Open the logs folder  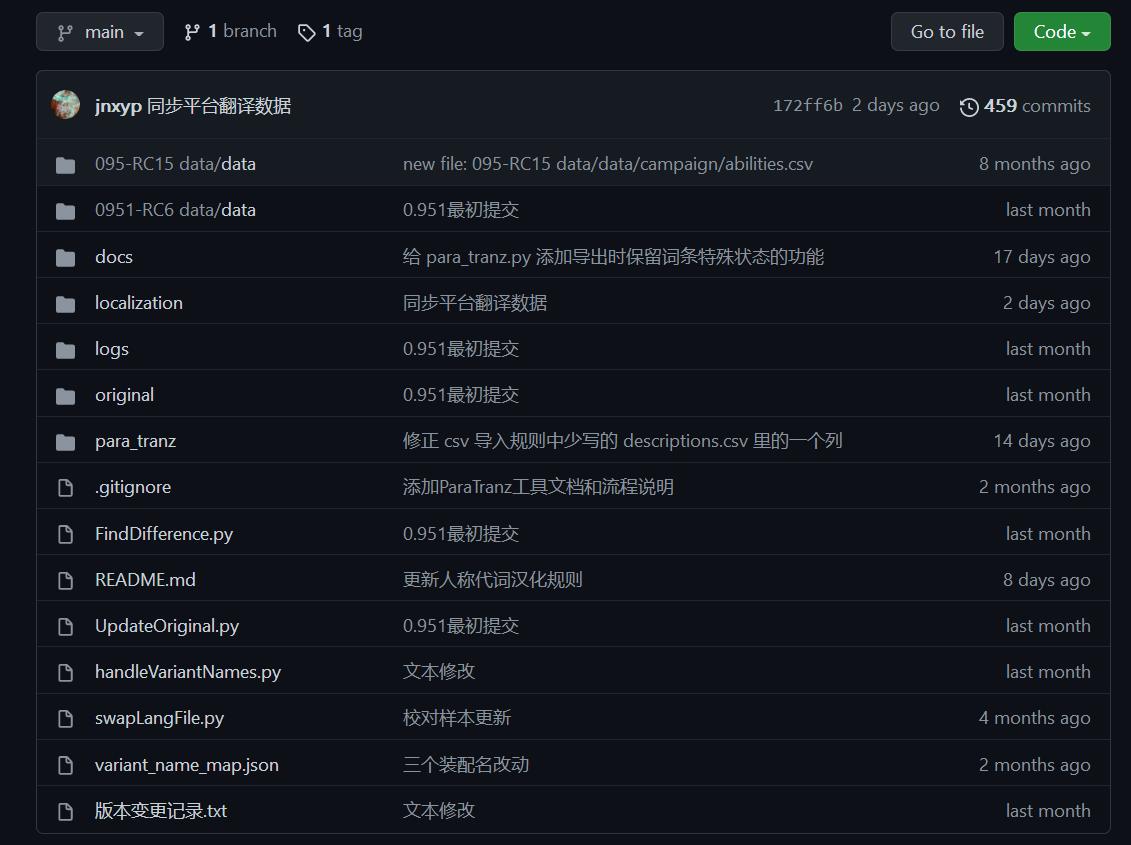click(x=111, y=348)
